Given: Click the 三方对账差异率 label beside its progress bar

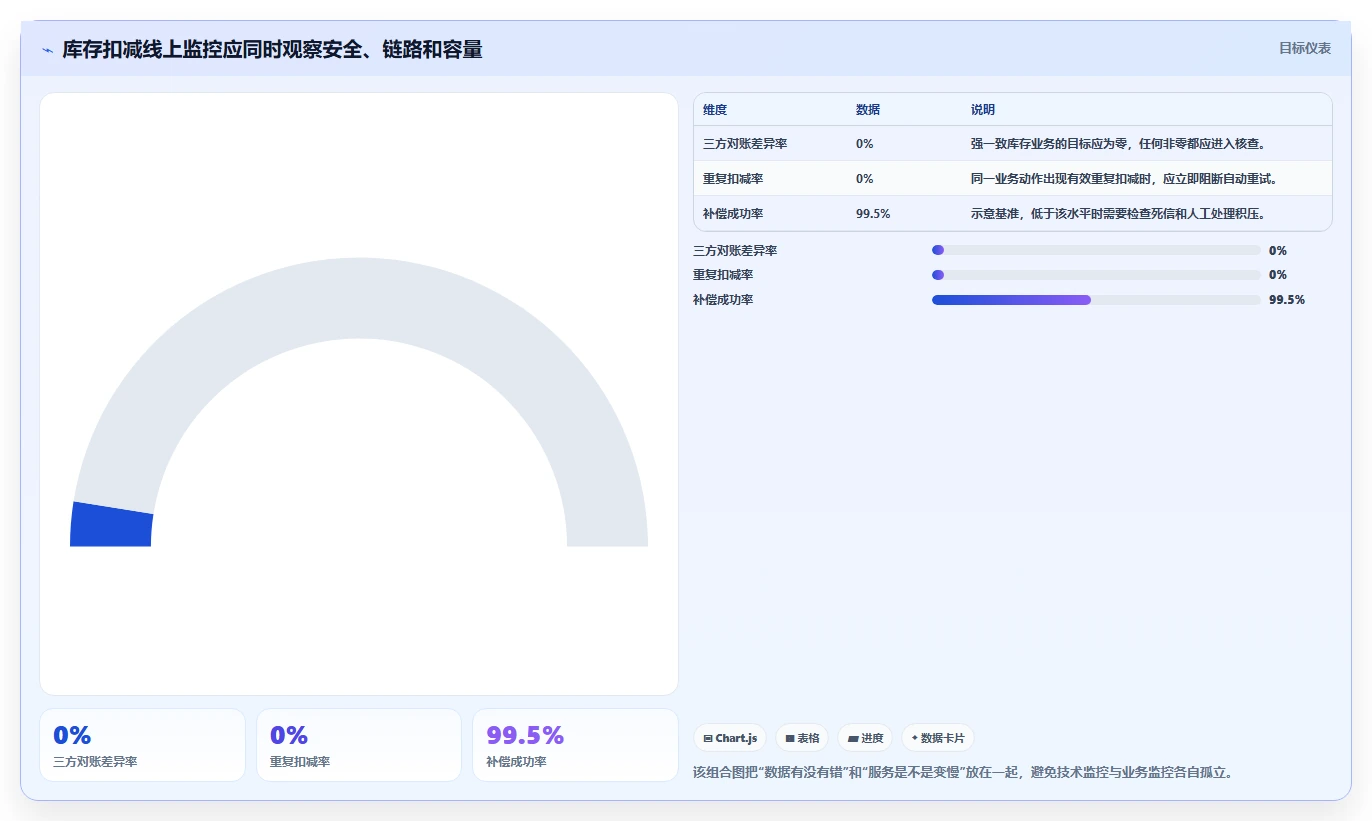Looking at the screenshot, I should click(x=735, y=251).
